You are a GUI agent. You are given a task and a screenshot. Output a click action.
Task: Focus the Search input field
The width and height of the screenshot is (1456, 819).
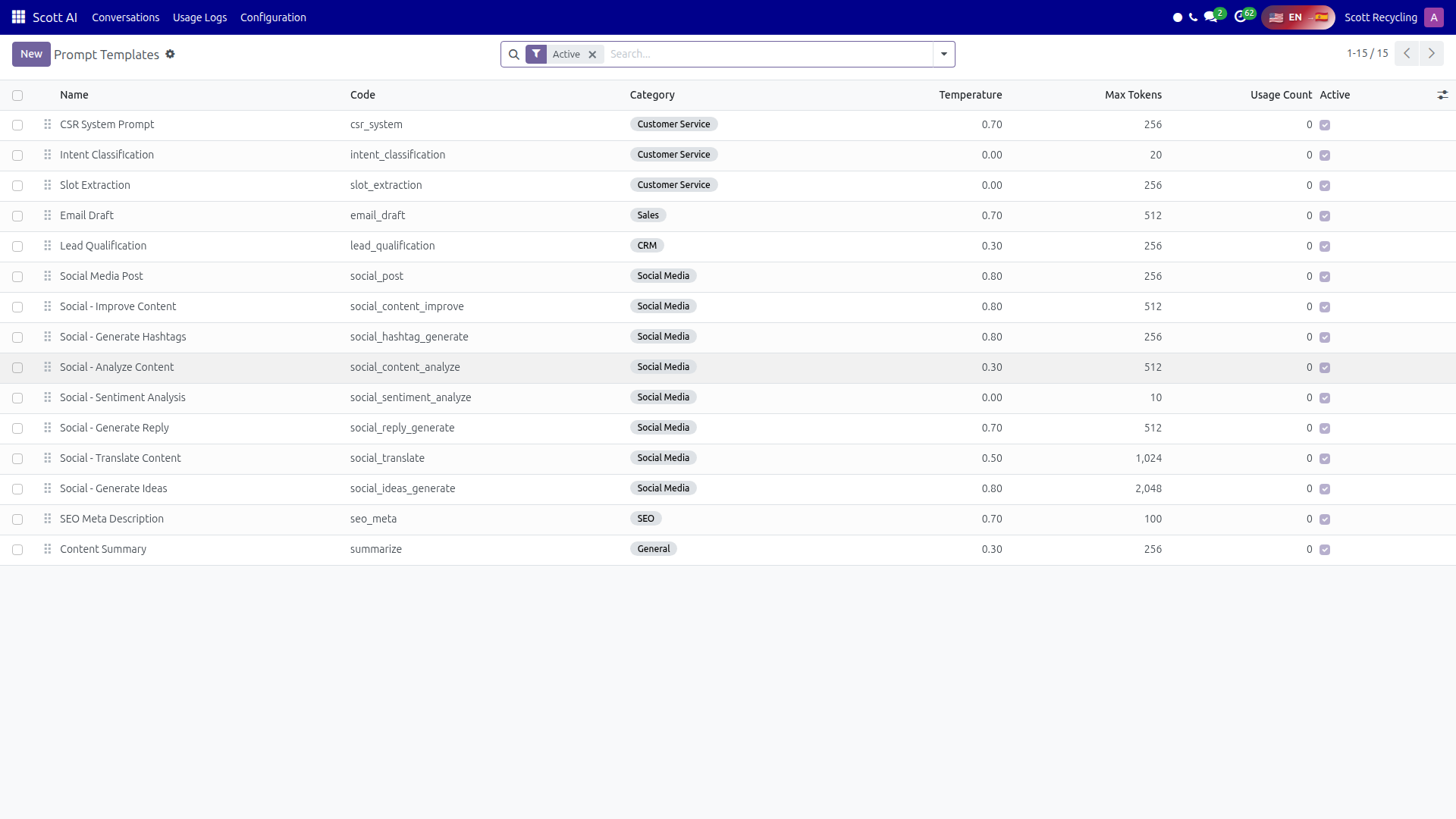tap(768, 55)
